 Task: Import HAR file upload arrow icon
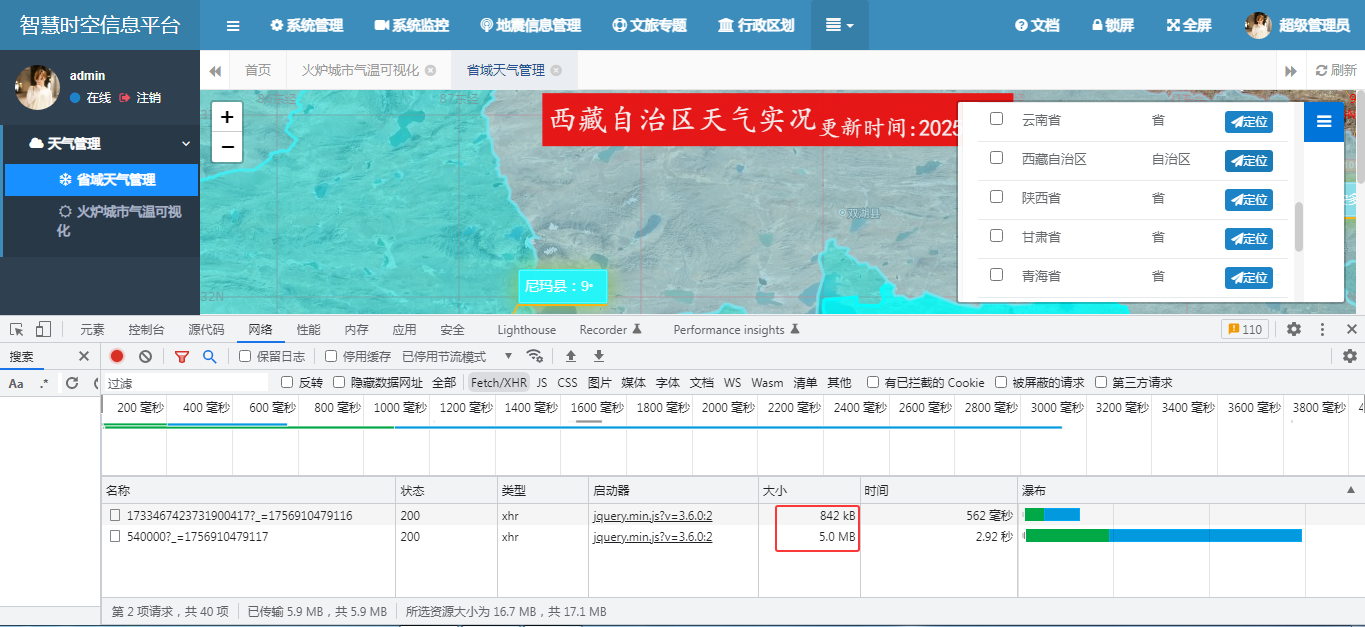click(571, 356)
